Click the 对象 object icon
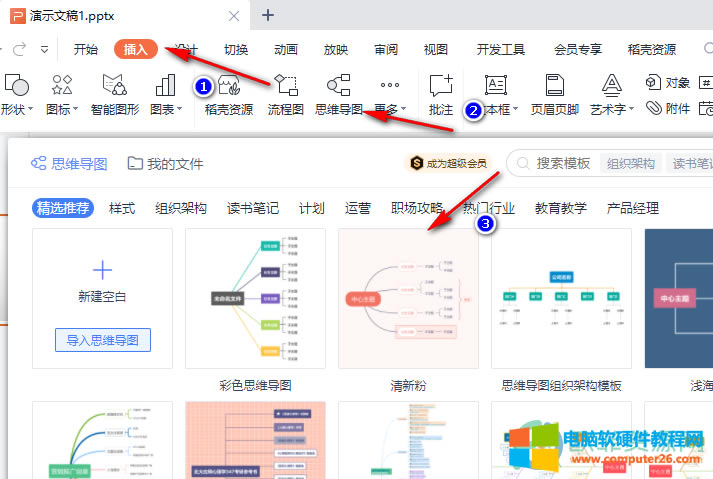Image resolution: width=713 pixels, height=479 pixels. pyautogui.click(x=668, y=82)
